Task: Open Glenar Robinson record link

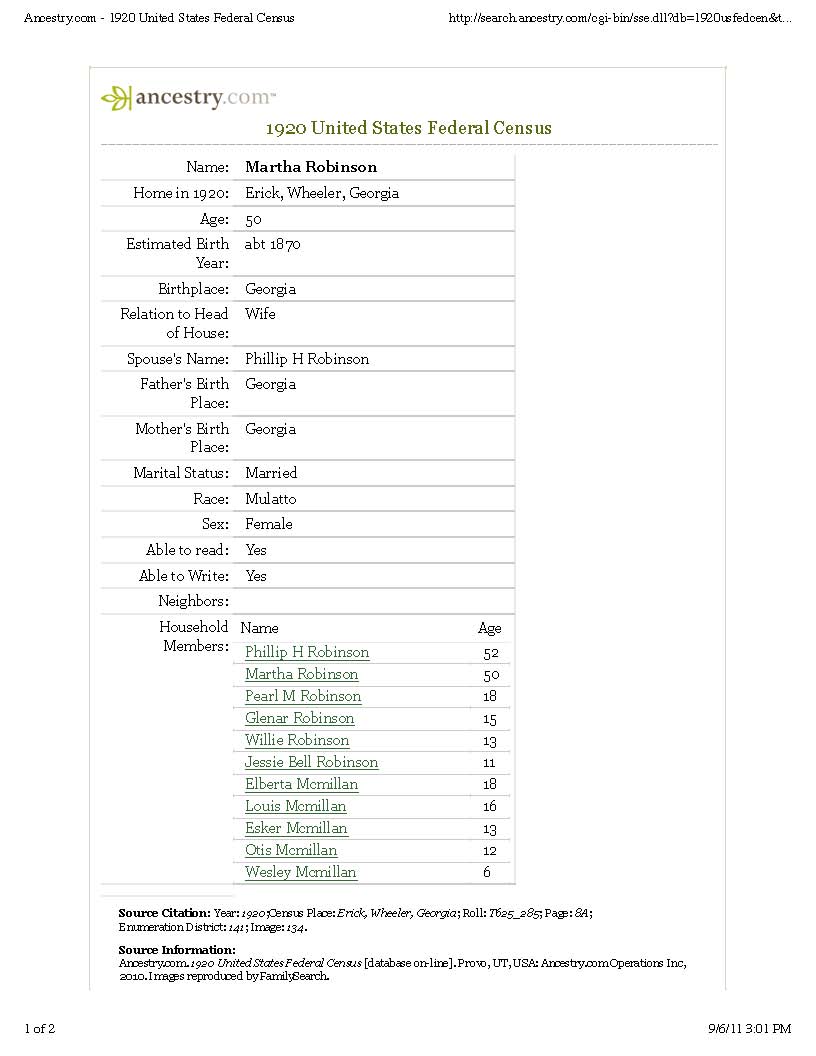Action: [300, 718]
